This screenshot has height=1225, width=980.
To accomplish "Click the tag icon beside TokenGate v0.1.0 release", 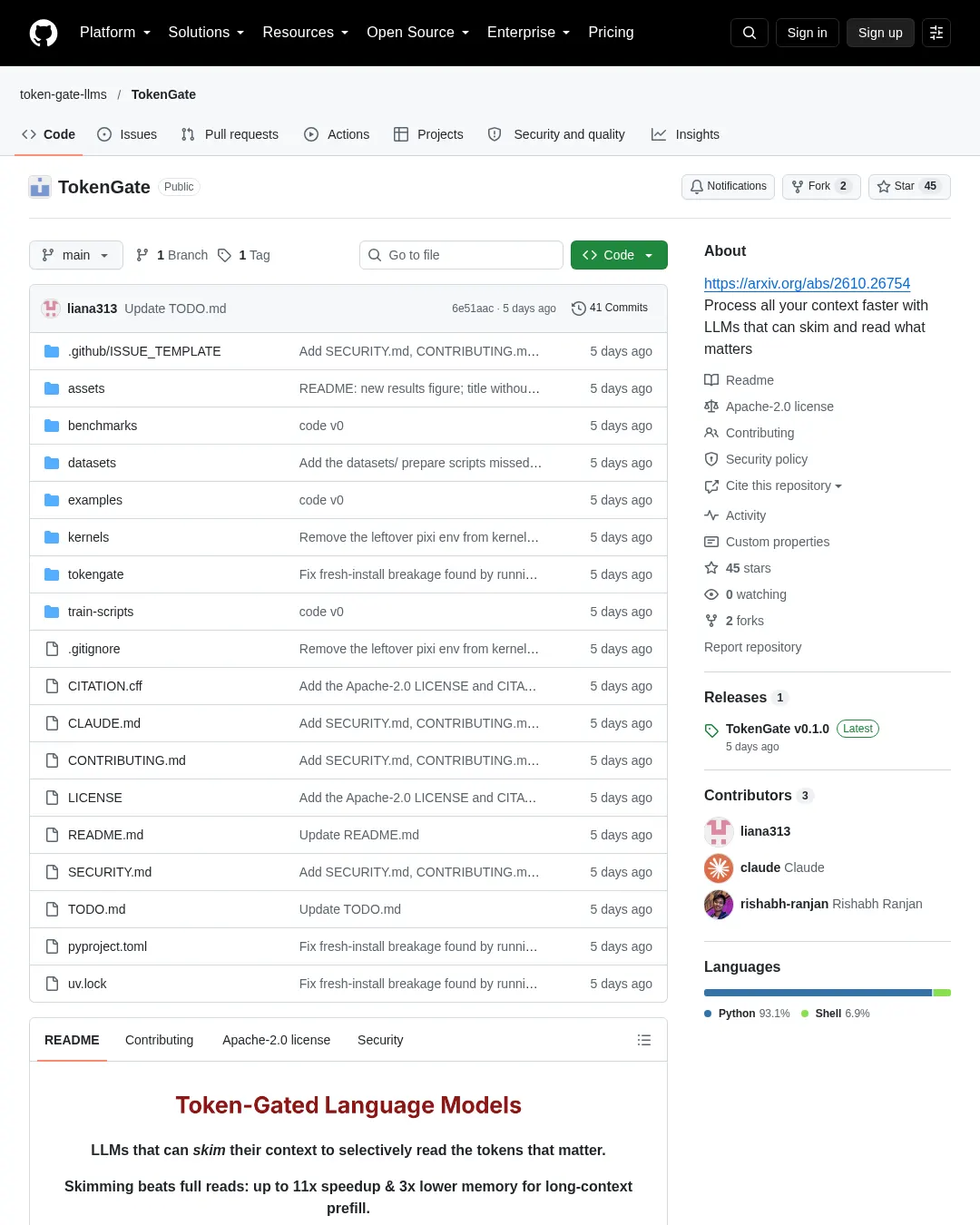I will pyautogui.click(x=711, y=730).
